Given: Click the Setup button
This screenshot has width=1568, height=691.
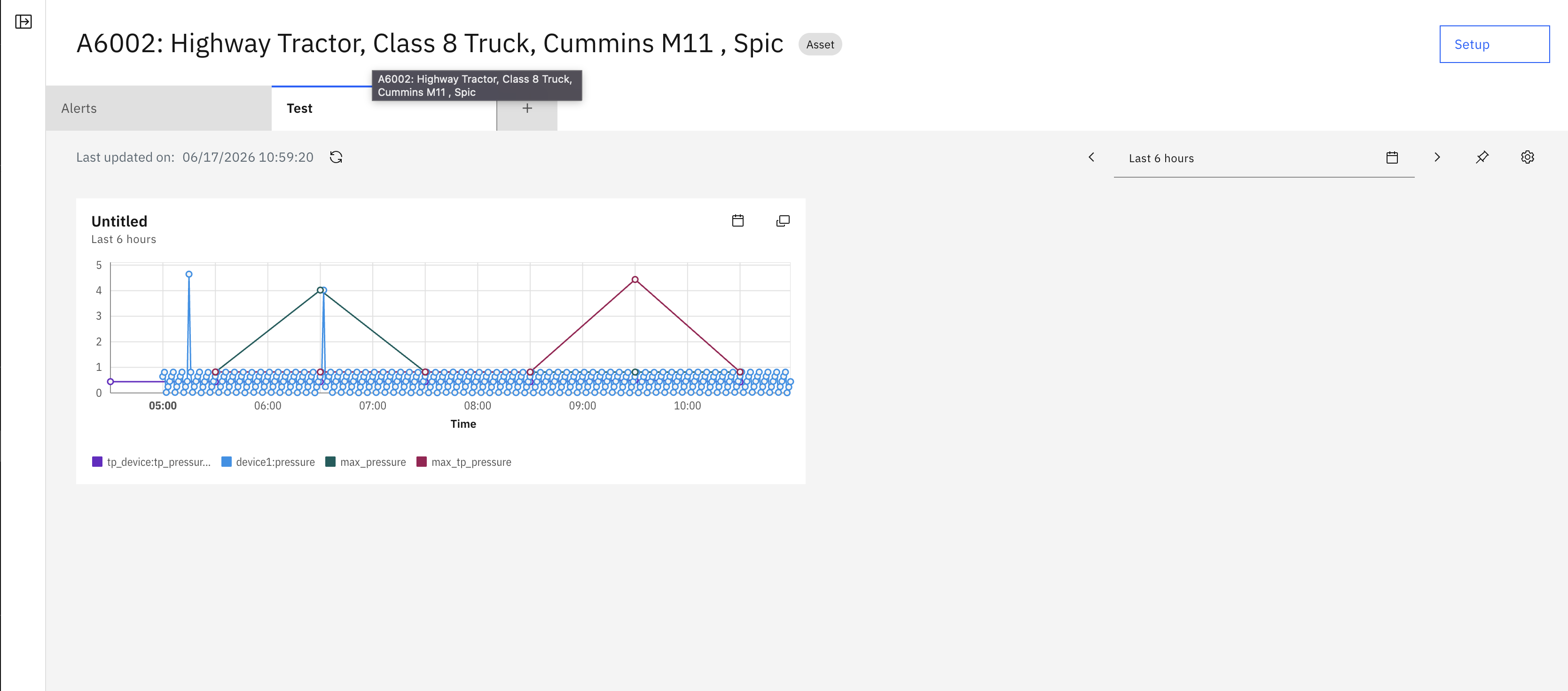Looking at the screenshot, I should click(x=1494, y=44).
